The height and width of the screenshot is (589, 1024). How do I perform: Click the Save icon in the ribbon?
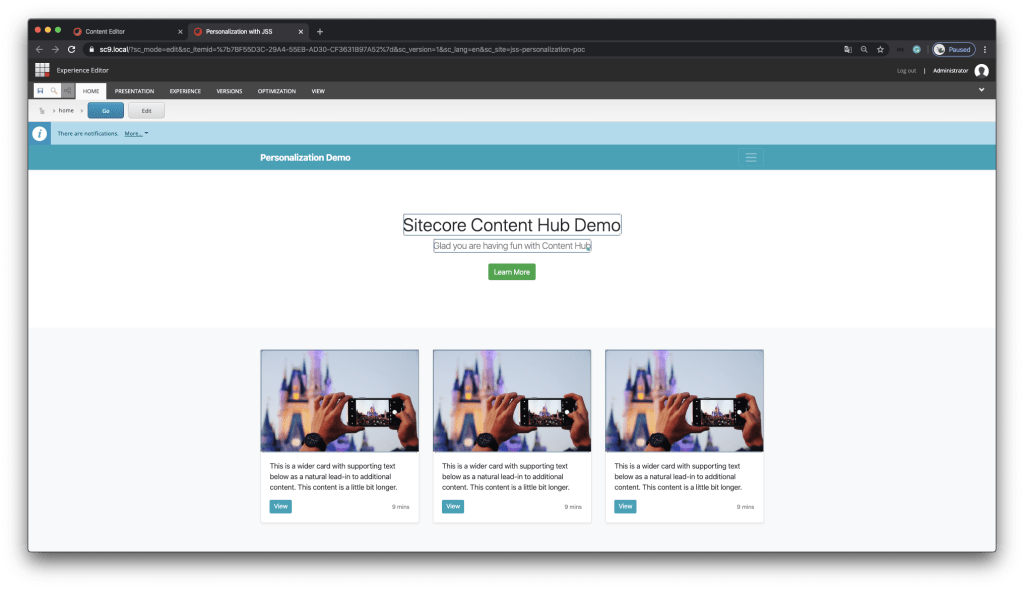(x=40, y=91)
